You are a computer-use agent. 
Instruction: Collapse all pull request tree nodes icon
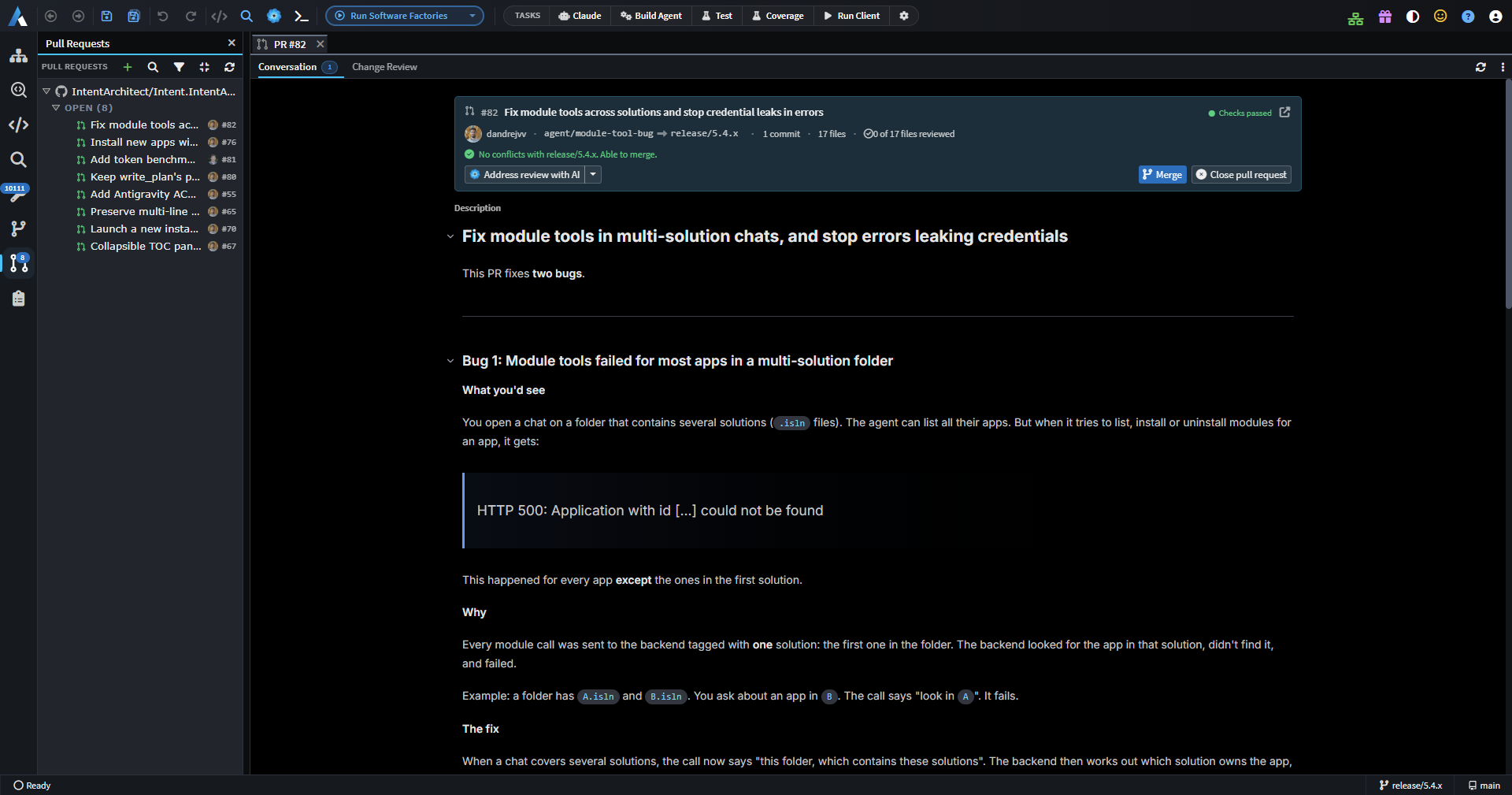[x=205, y=67]
